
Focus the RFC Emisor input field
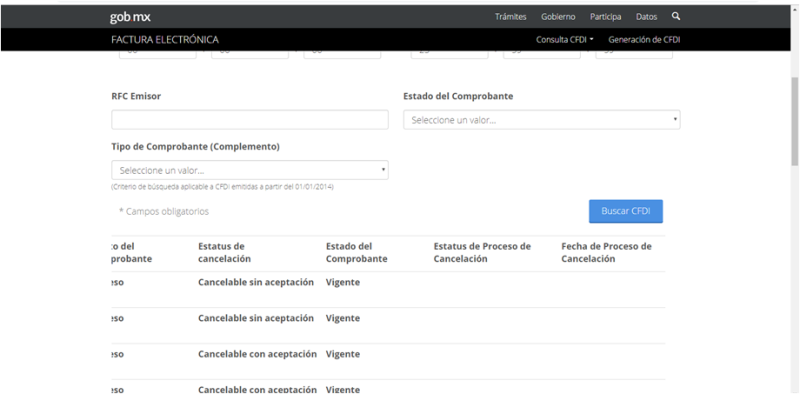click(x=250, y=120)
